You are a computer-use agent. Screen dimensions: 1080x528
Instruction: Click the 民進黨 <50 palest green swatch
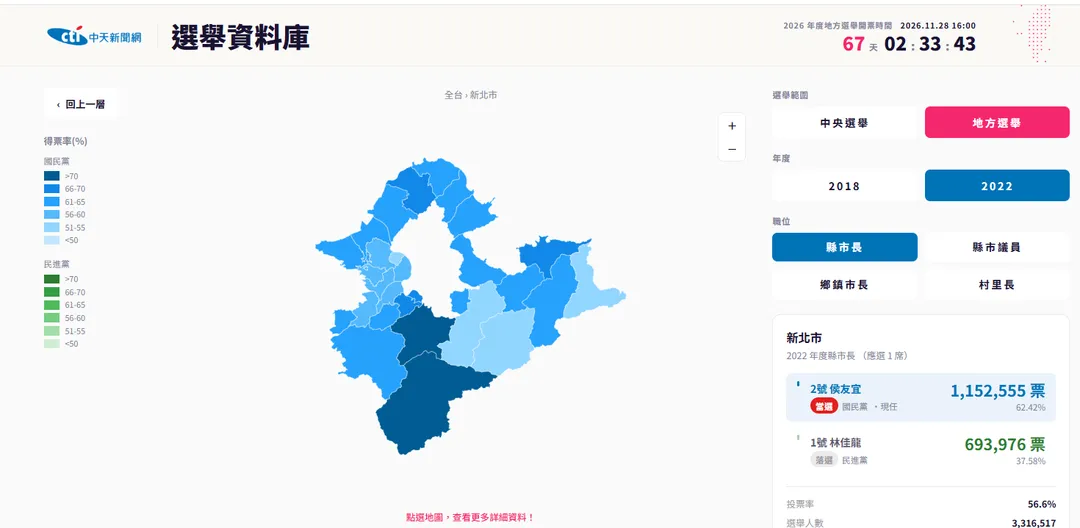(x=52, y=344)
